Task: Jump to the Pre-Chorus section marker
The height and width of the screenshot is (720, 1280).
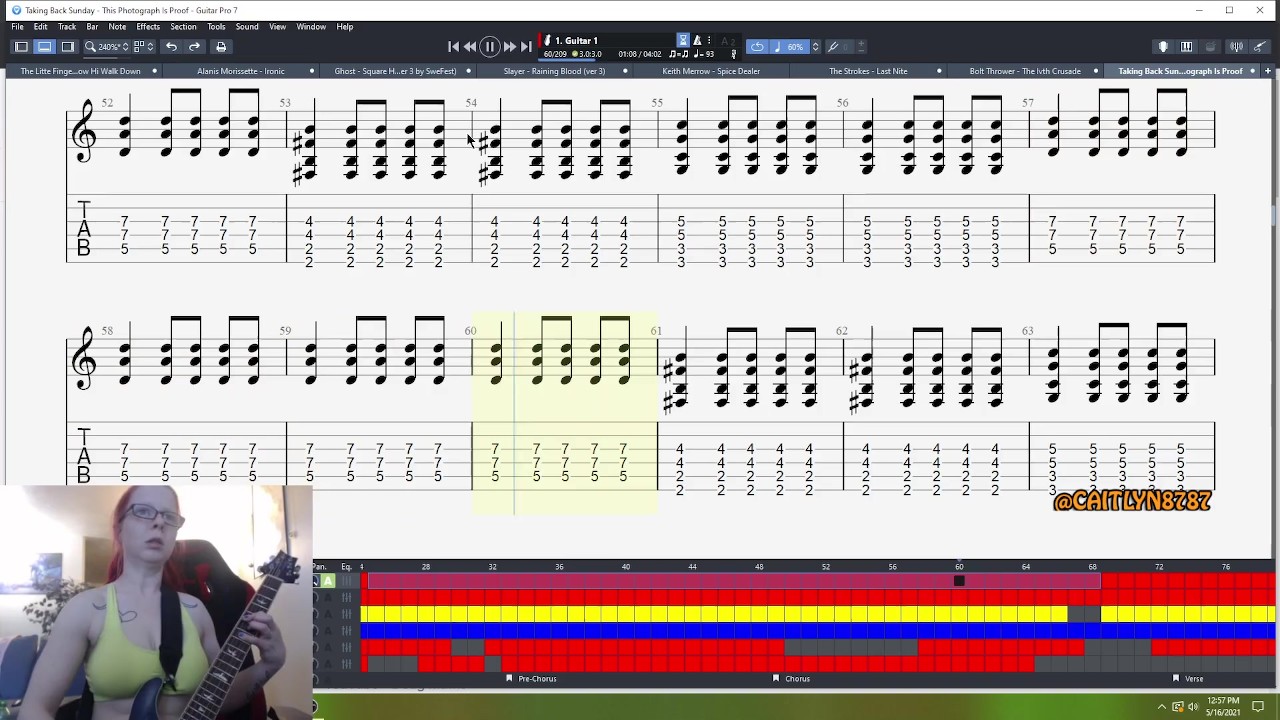Action: click(532, 679)
